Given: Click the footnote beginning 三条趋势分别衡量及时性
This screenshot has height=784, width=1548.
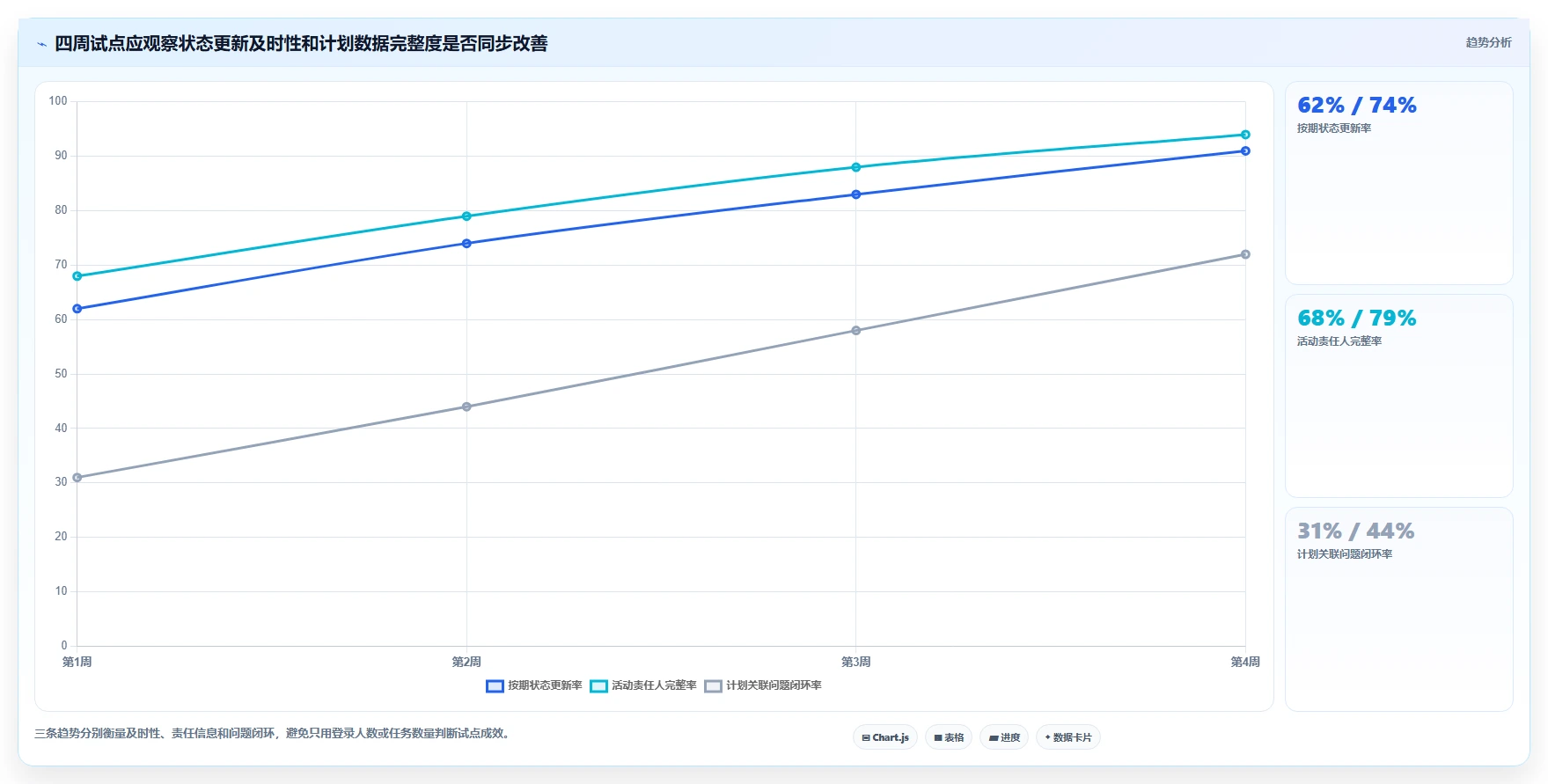Looking at the screenshot, I should point(274,733).
